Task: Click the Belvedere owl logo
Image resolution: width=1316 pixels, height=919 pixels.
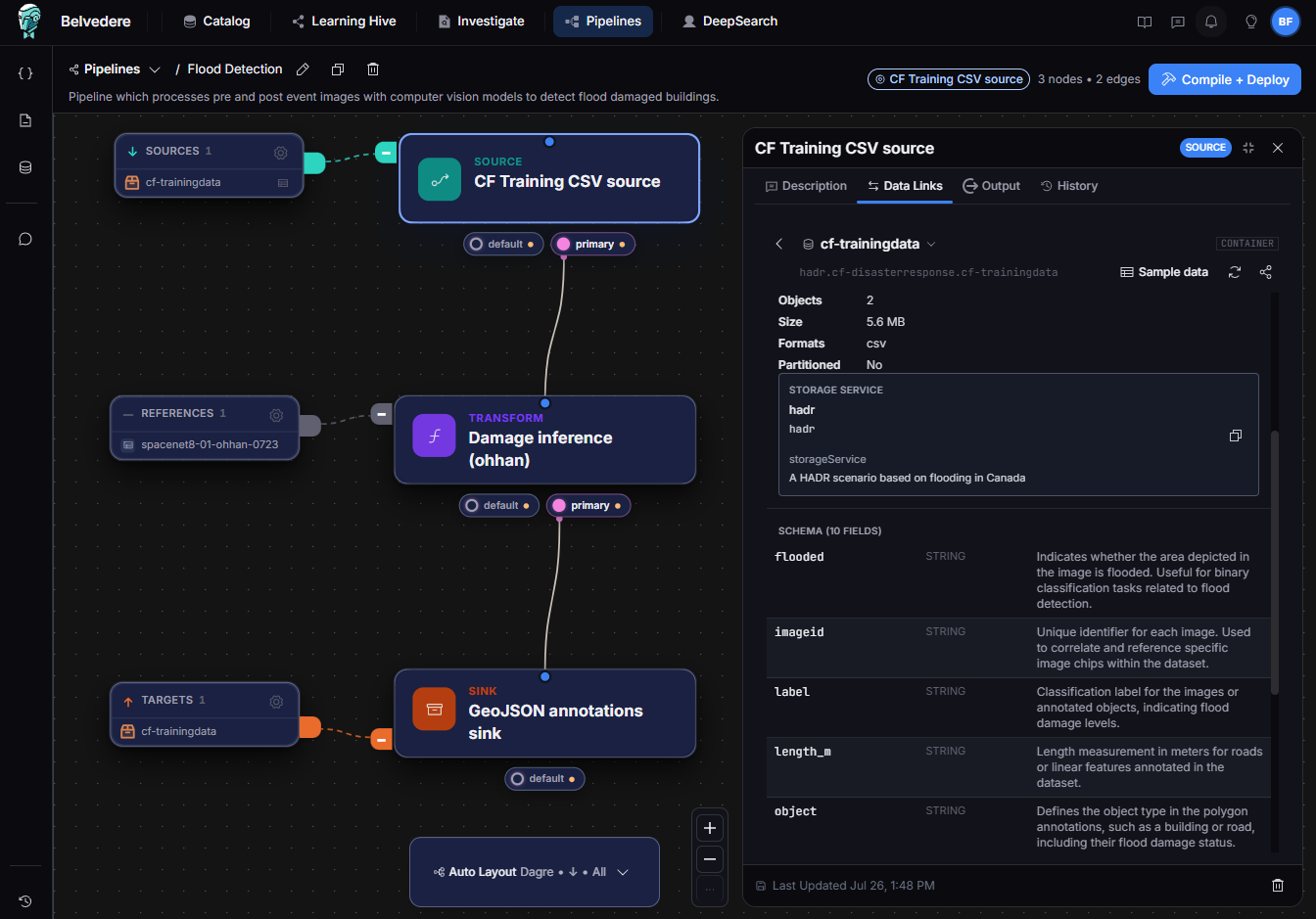Action: [29, 21]
